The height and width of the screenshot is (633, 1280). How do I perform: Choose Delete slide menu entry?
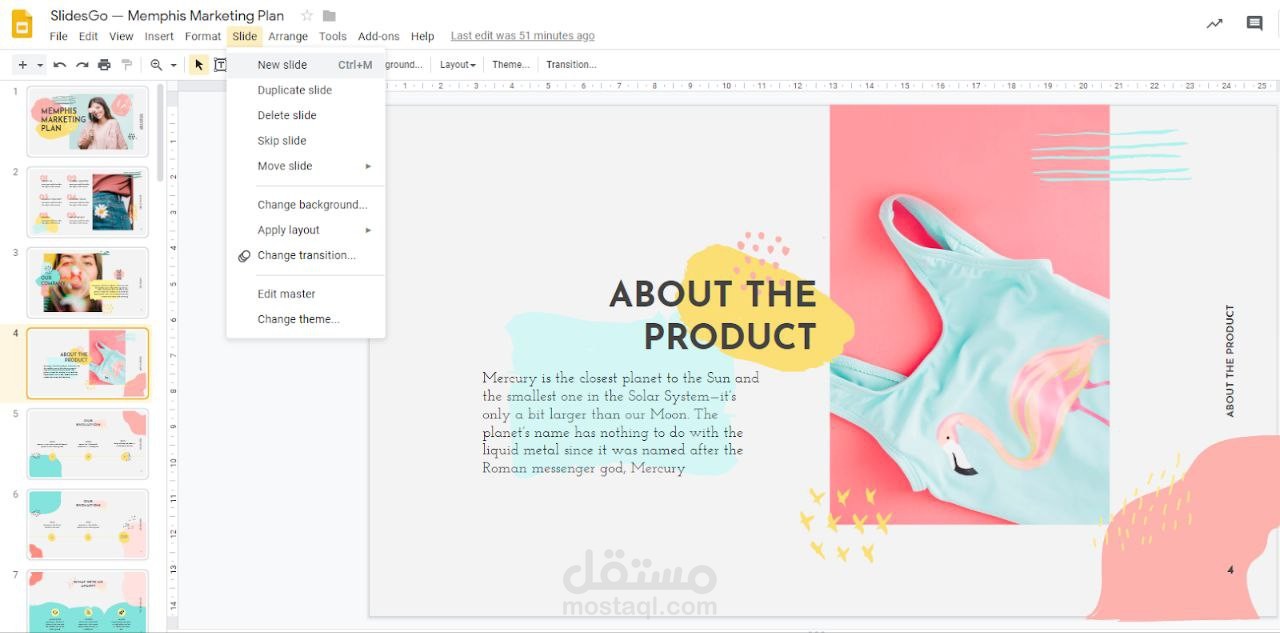coord(306,115)
